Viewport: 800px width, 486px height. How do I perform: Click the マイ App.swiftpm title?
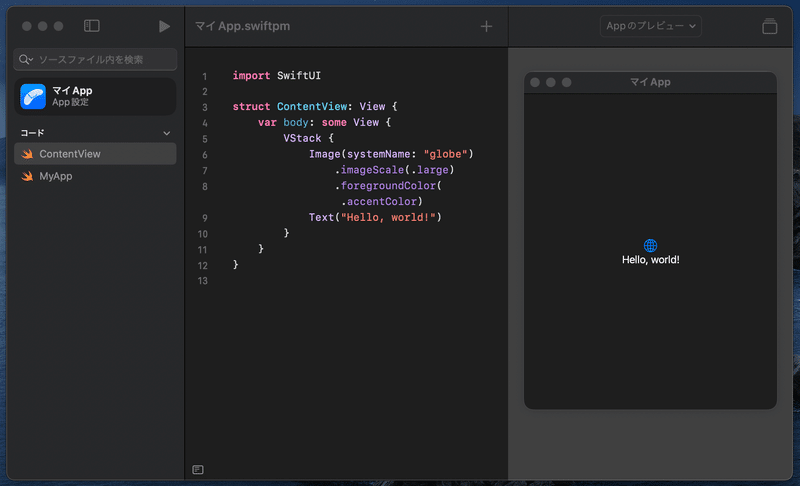[243, 26]
